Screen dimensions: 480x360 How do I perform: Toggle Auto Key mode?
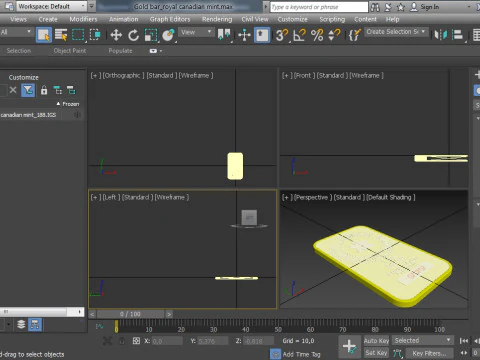pyautogui.click(x=376, y=341)
